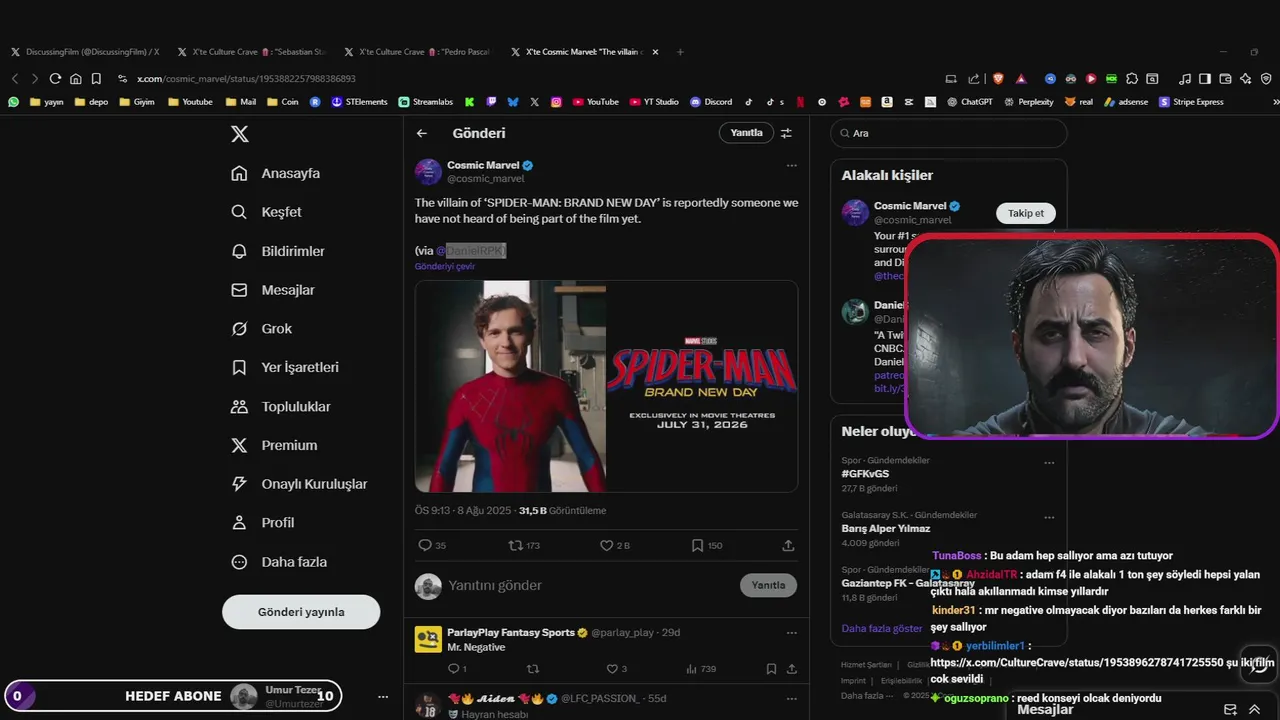
Task: Switch to DiscussingFilm browser tab
Action: tap(85, 52)
